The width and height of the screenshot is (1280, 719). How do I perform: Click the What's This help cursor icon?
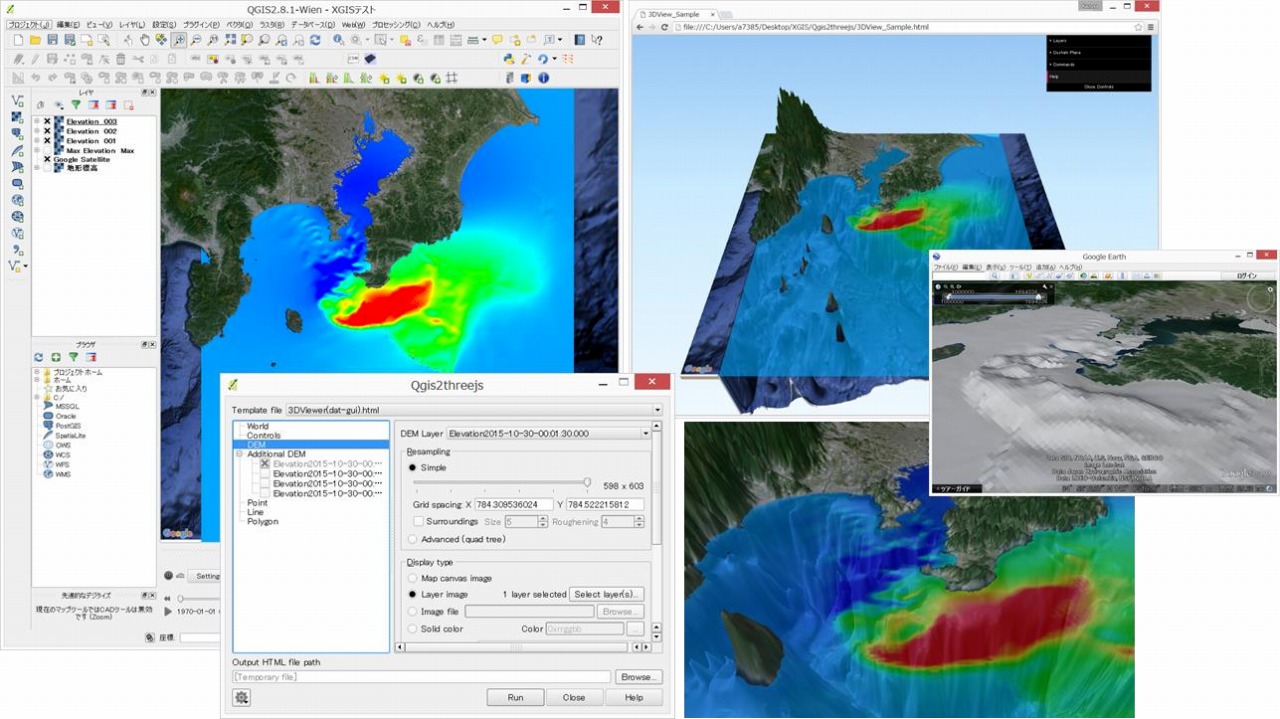point(597,40)
